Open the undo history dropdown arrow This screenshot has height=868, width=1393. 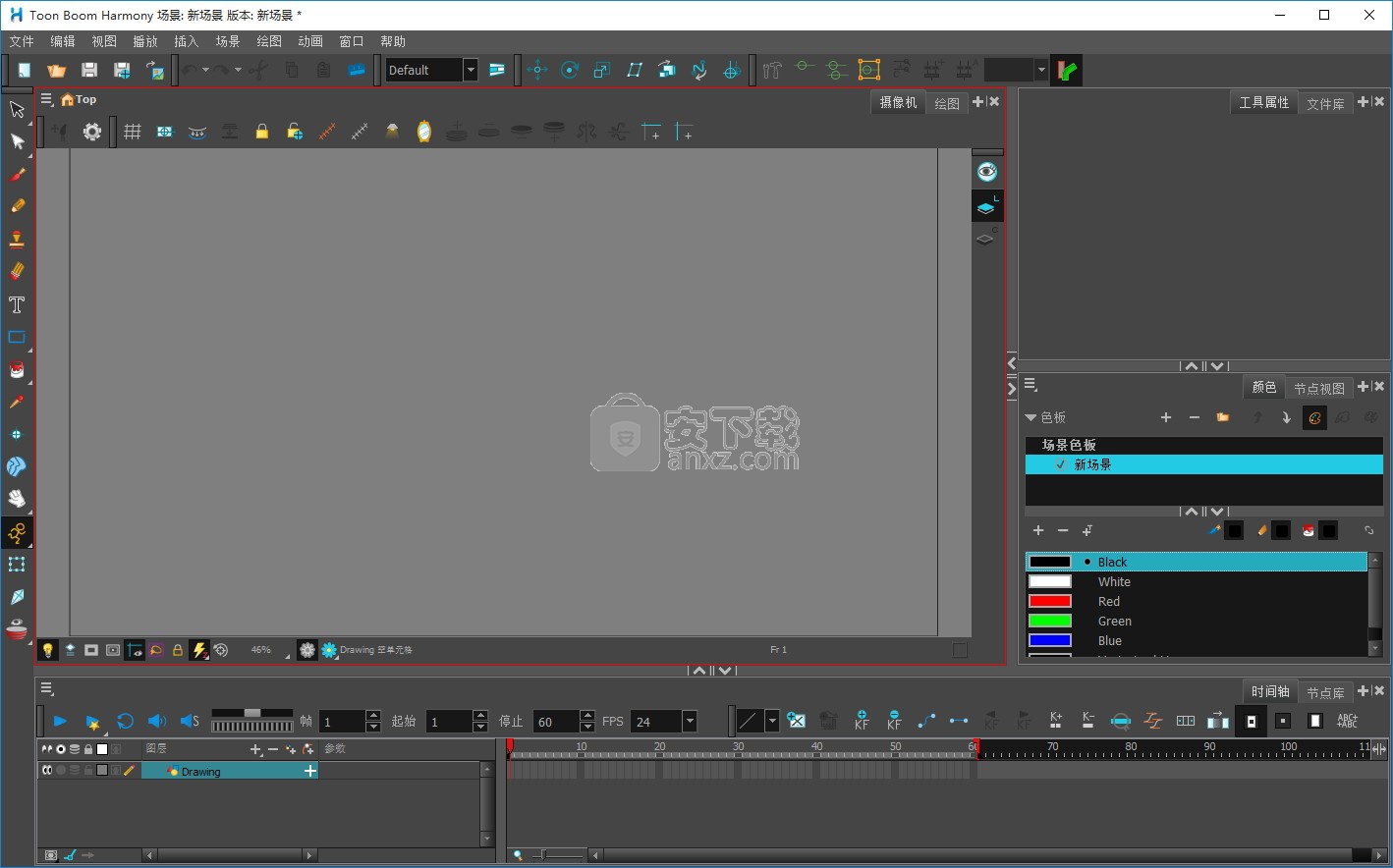pos(205,70)
